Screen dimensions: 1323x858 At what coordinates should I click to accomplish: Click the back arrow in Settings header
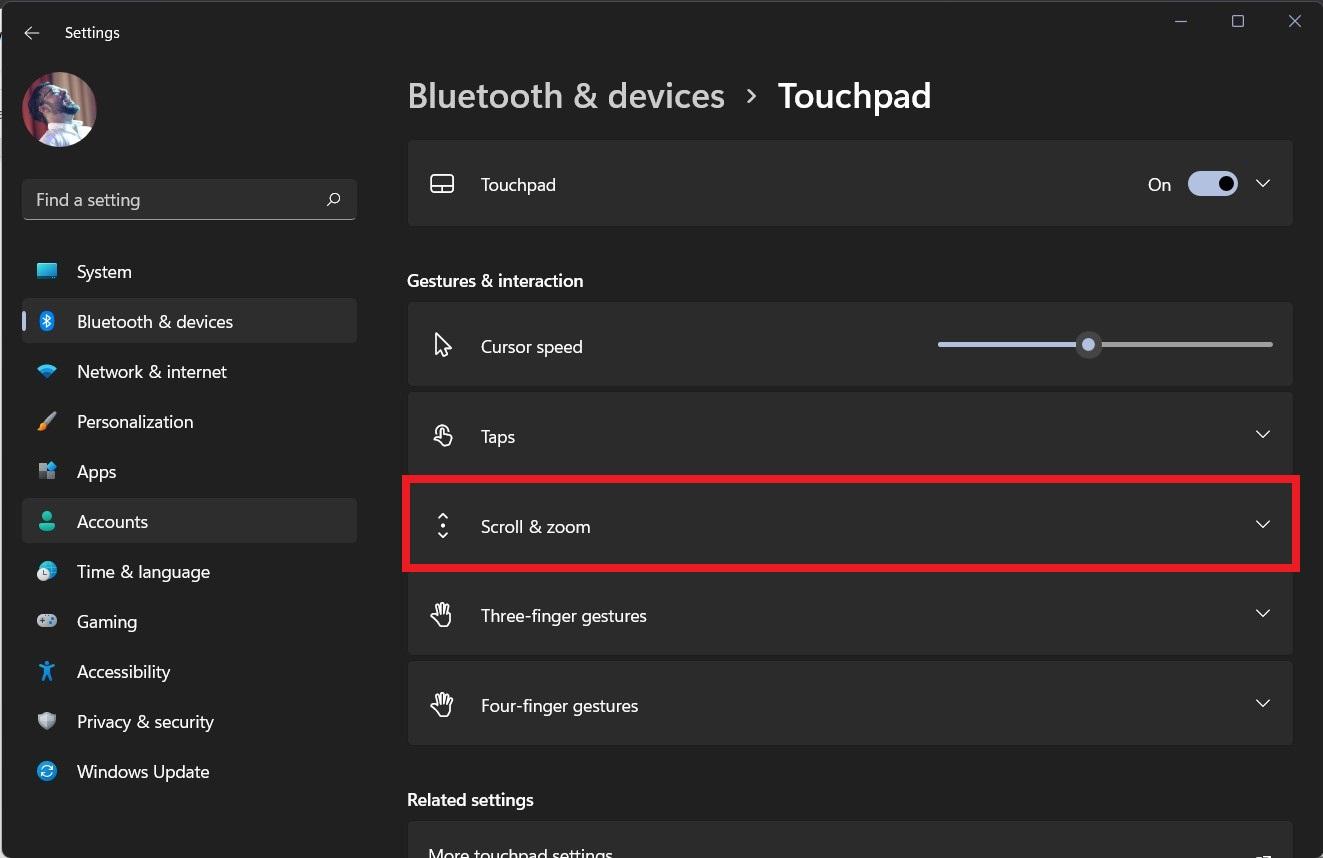point(32,33)
